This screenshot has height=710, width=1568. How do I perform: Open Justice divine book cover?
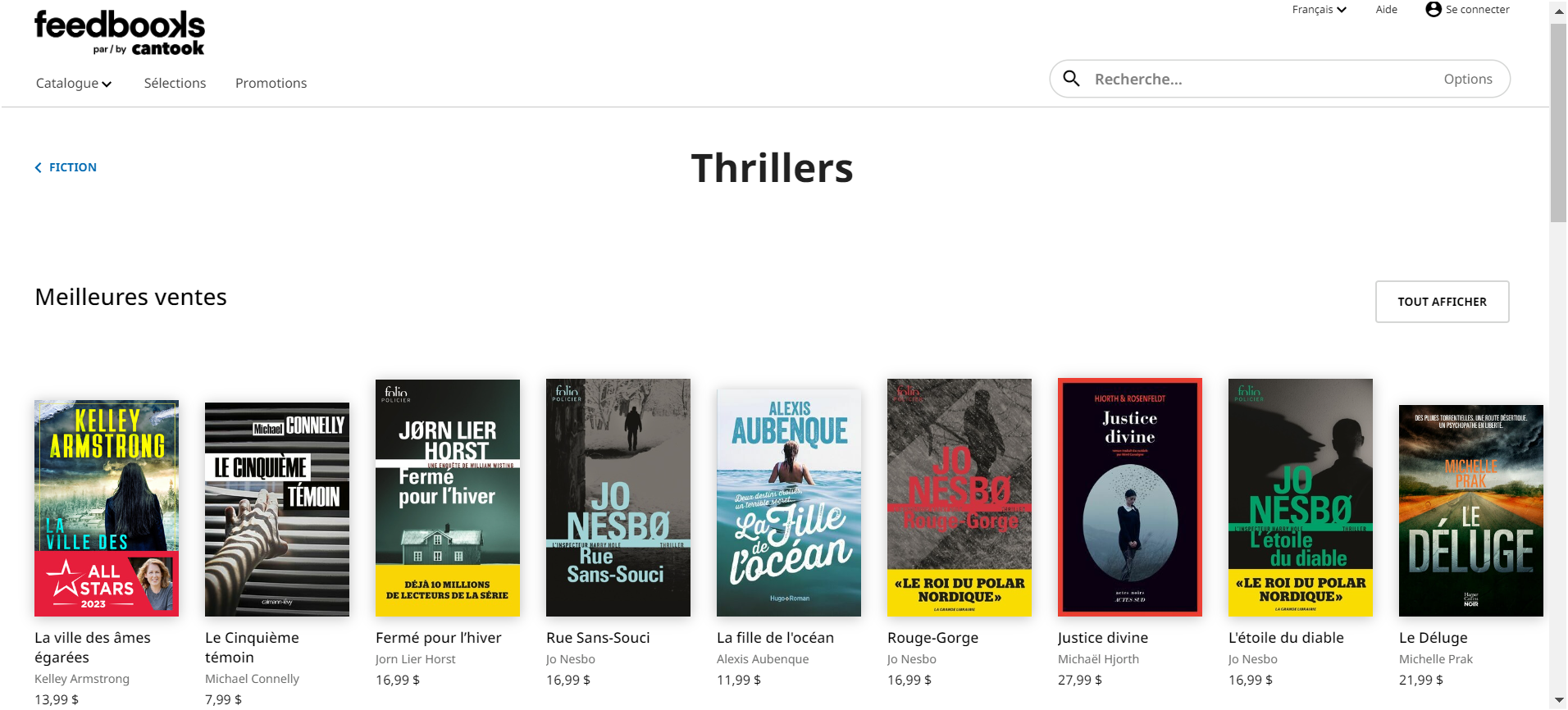coord(1130,498)
